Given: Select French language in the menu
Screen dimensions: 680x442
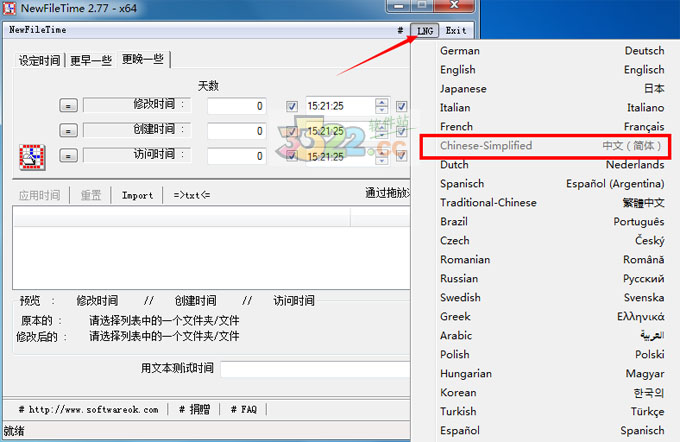Looking at the screenshot, I should coord(552,127).
